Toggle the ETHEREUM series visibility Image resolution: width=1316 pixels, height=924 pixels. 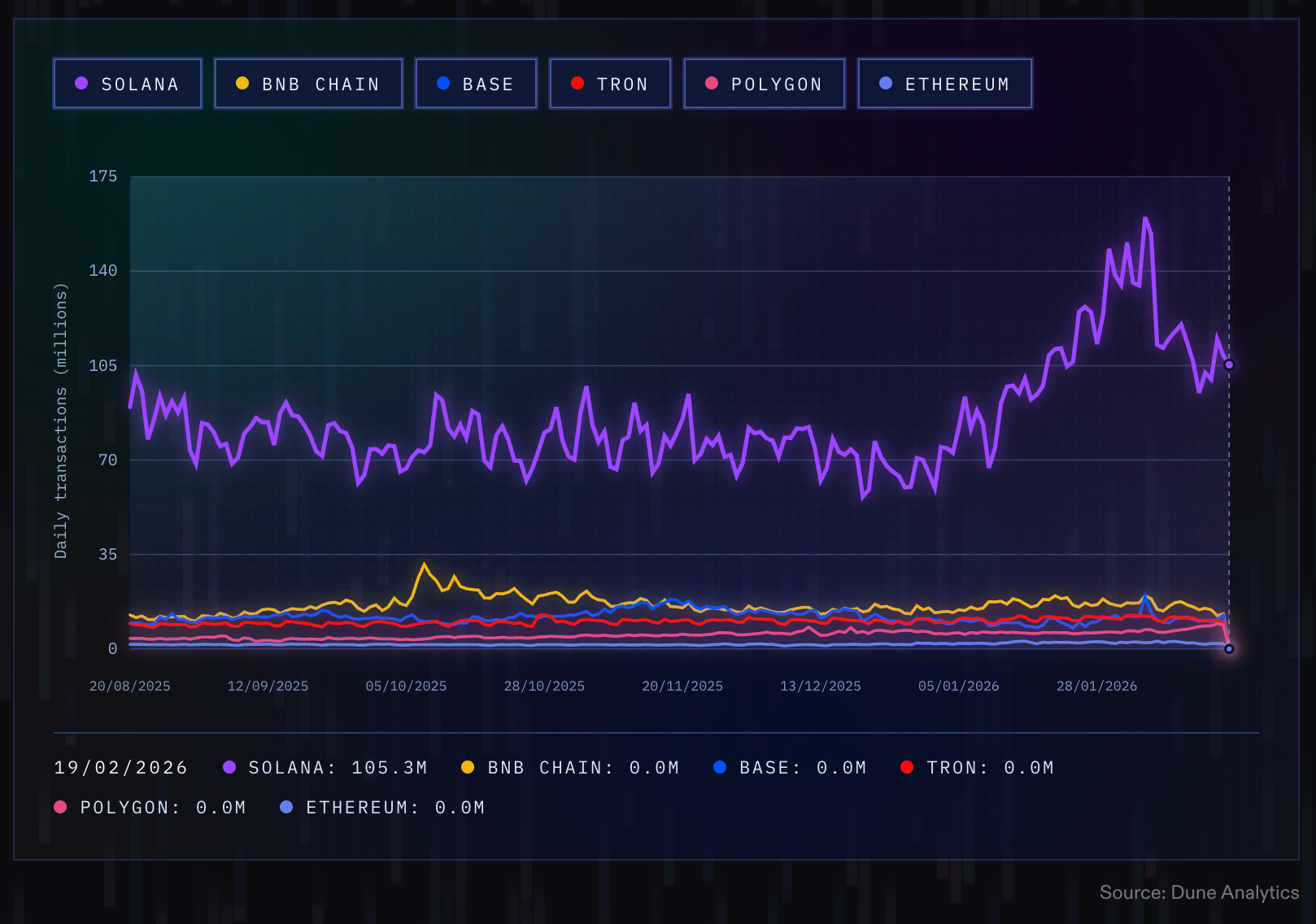(944, 83)
